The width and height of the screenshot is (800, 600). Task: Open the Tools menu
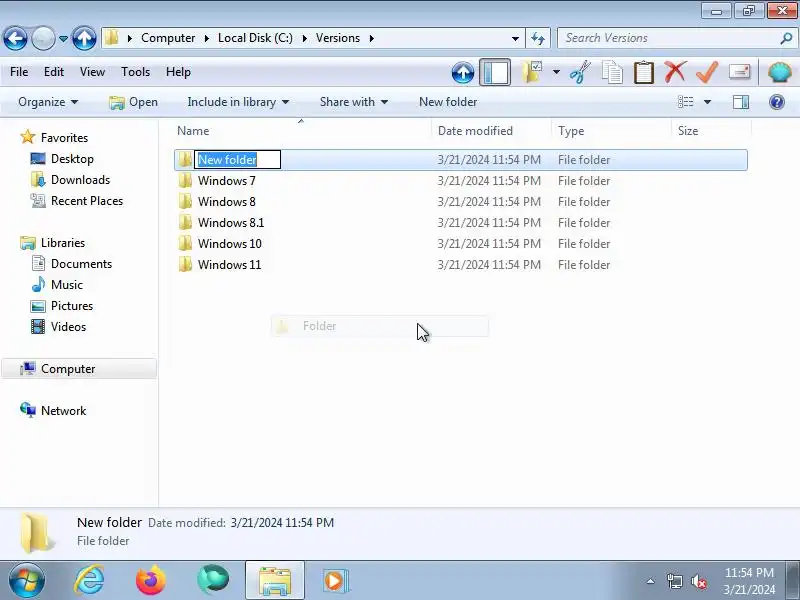[x=135, y=72]
